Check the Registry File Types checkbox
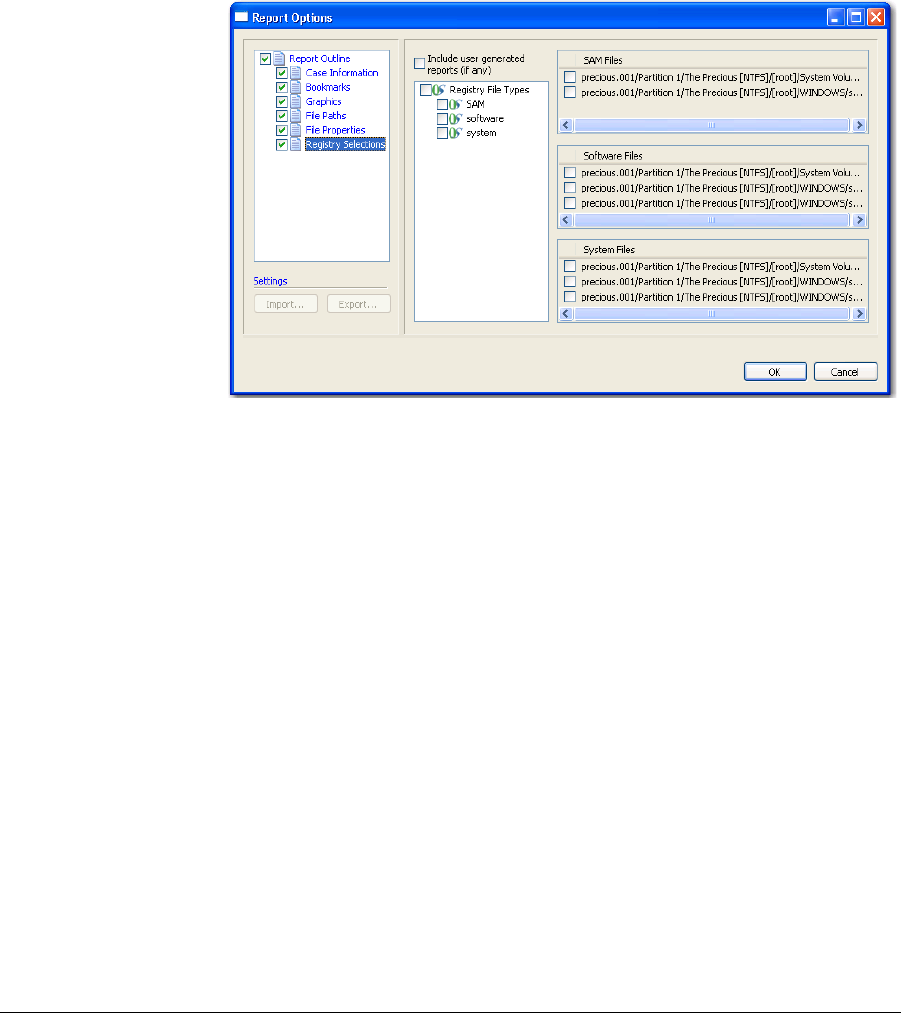 point(426,90)
